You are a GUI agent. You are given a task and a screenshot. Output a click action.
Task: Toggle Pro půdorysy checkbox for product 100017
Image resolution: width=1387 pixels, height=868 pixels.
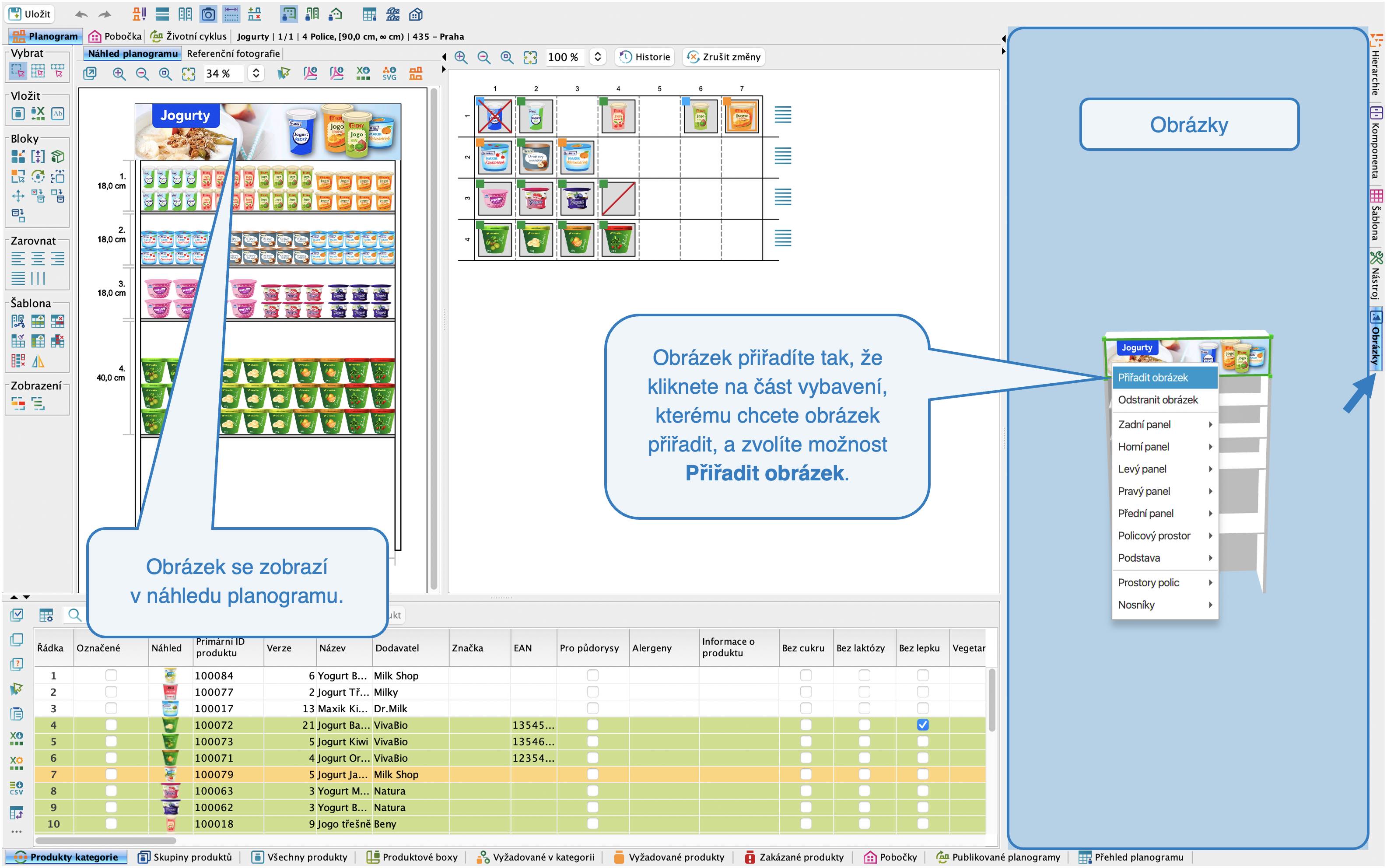click(x=592, y=708)
